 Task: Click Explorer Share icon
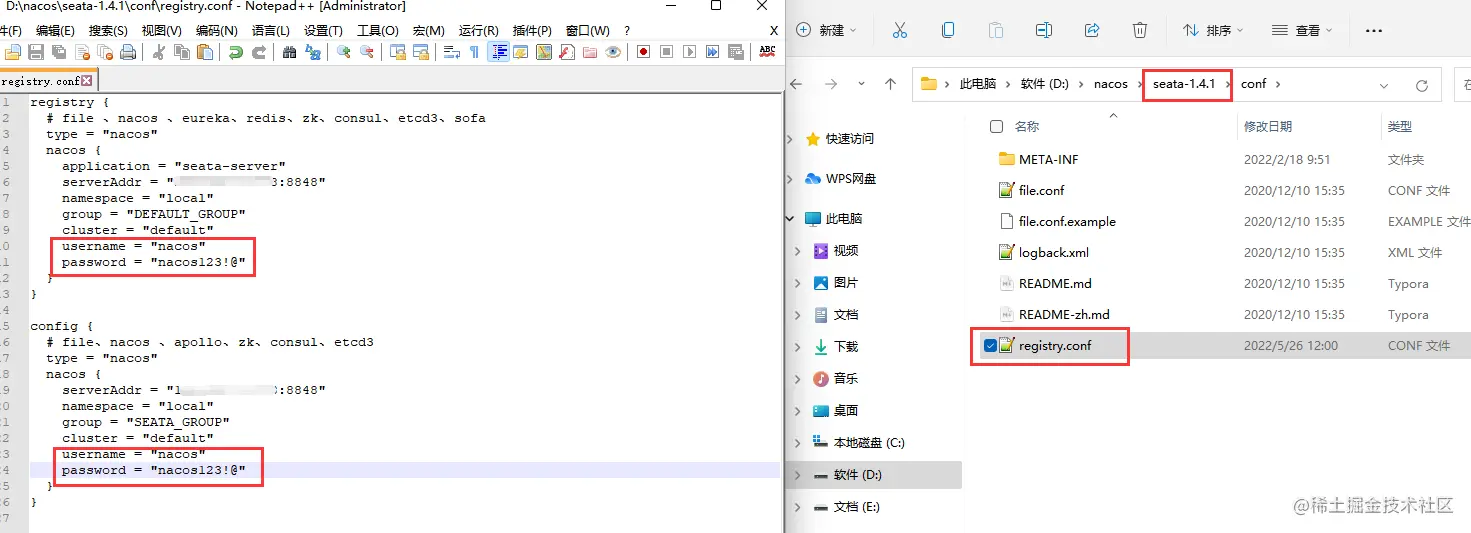pyautogui.click(x=1092, y=30)
